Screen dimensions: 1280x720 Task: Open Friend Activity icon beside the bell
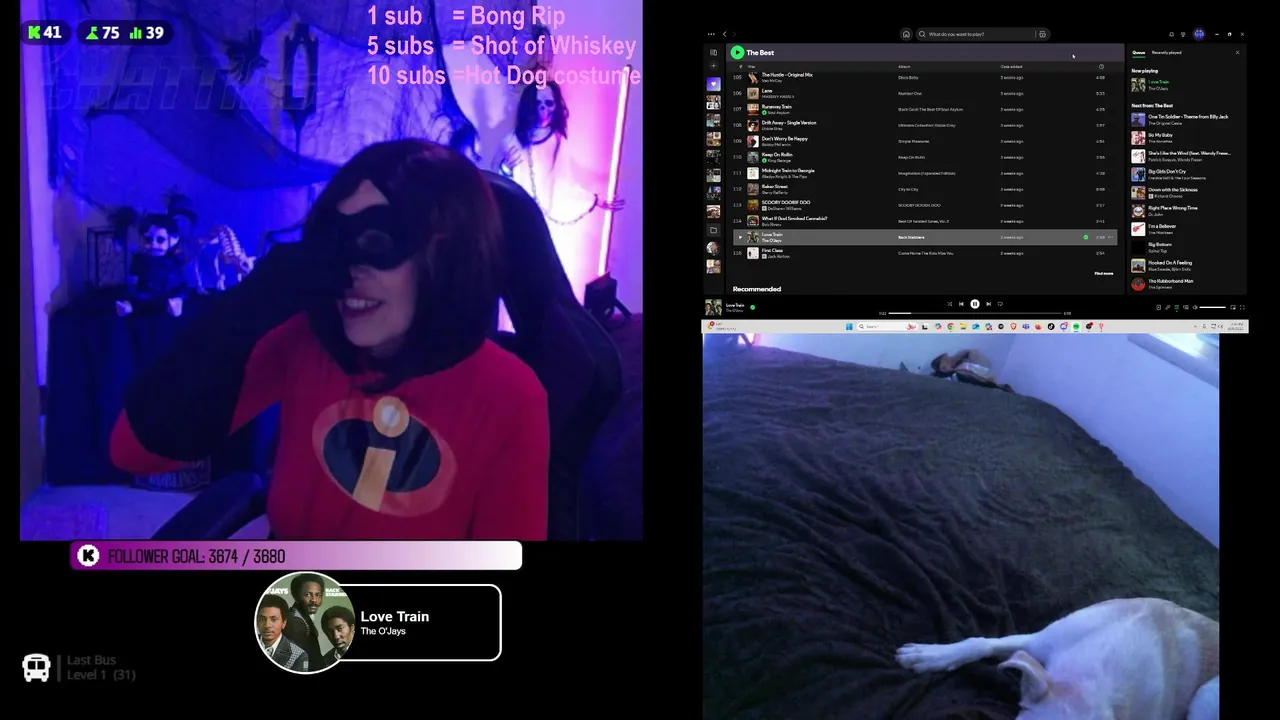(x=1183, y=34)
